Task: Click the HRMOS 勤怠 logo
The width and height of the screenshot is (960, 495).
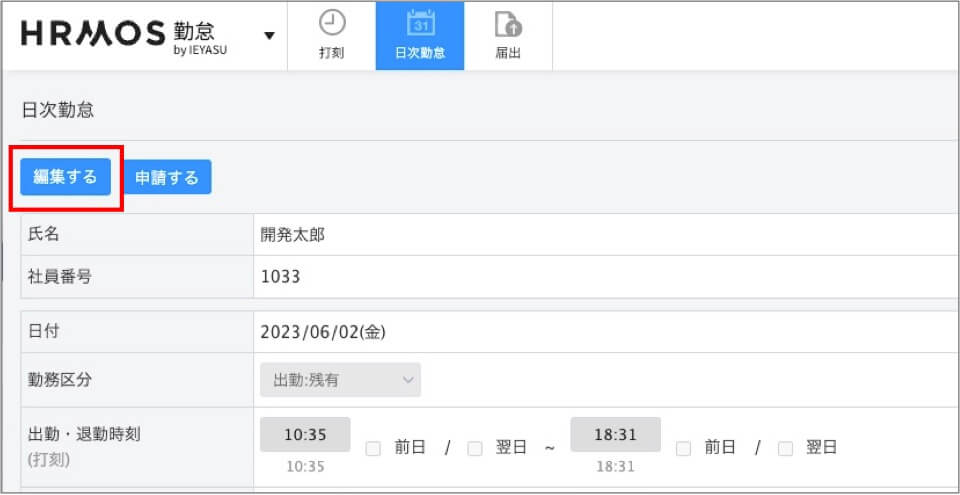Action: (x=125, y=35)
